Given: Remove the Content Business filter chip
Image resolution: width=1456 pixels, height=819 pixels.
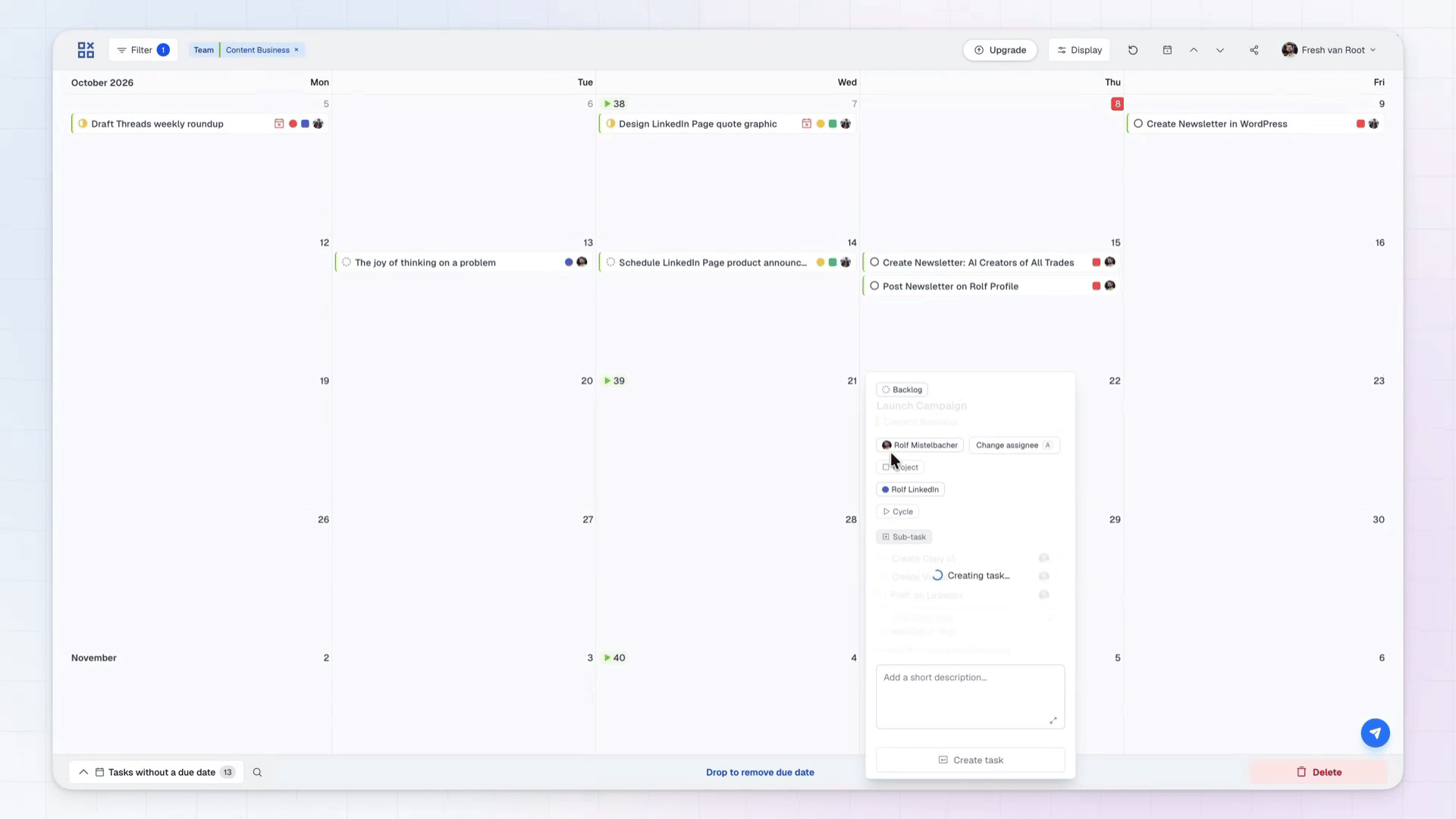Looking at the screenshot, I should [x=297, y=50].
